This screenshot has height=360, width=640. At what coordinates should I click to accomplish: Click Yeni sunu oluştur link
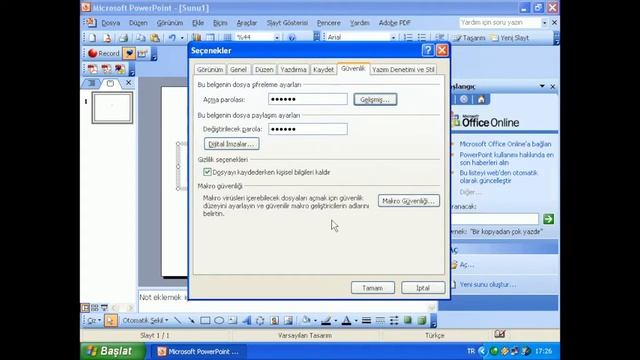[x=487, y=284]
